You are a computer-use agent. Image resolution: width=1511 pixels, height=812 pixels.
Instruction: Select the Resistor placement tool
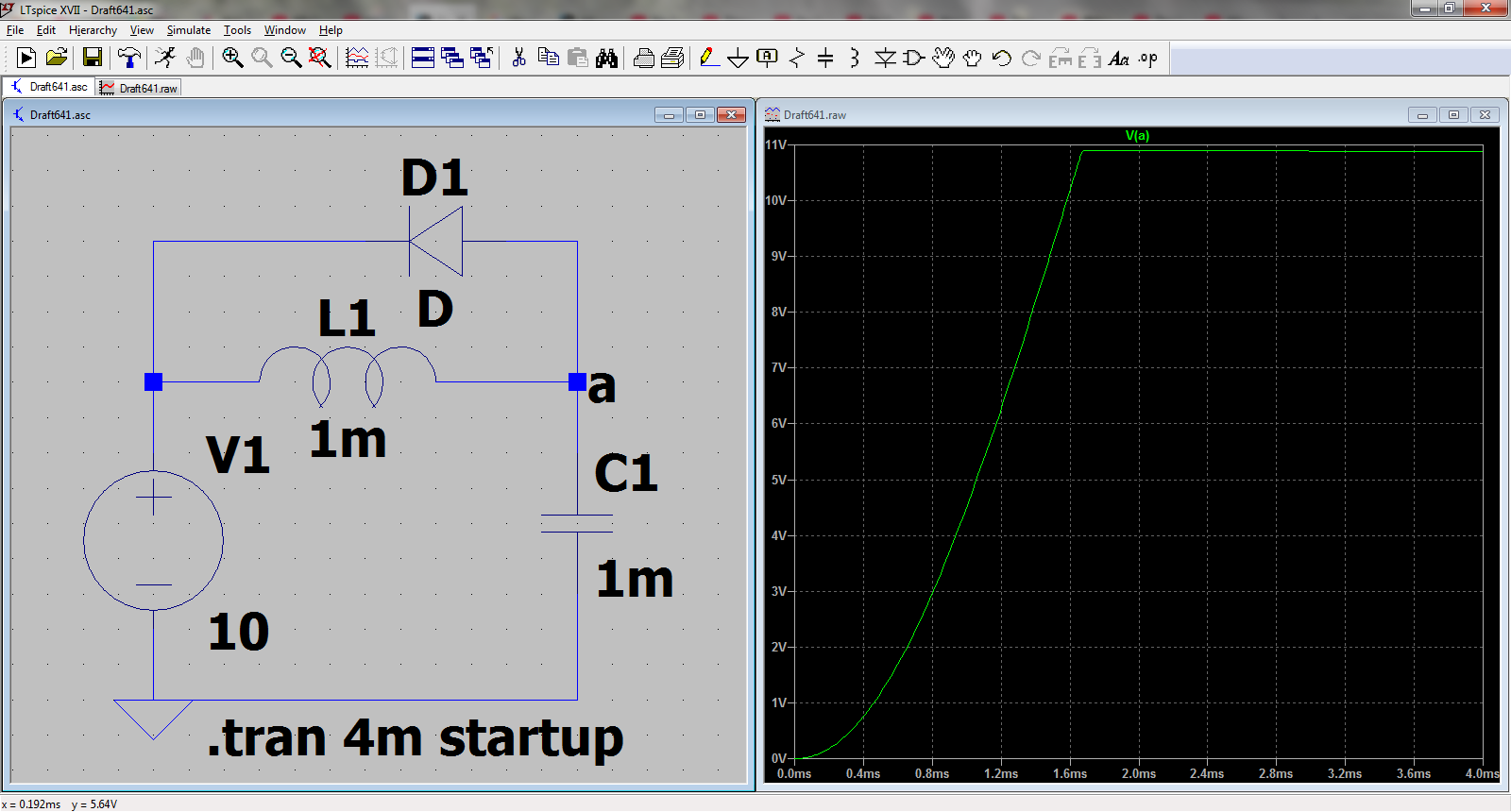[797, 58]
